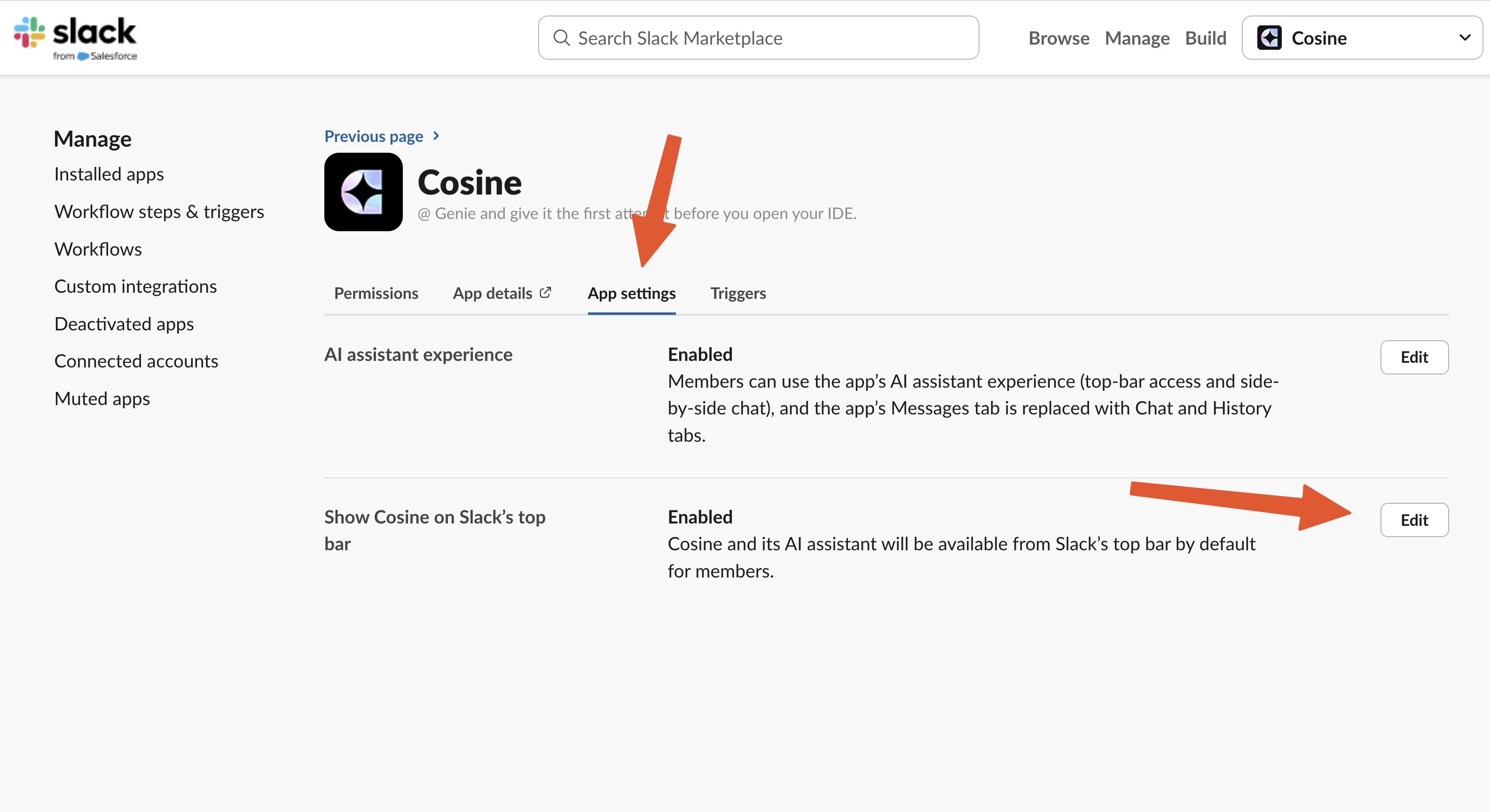Go to Deactivated apps in sidebar
Screen dimensions: 1490x812
124,324
